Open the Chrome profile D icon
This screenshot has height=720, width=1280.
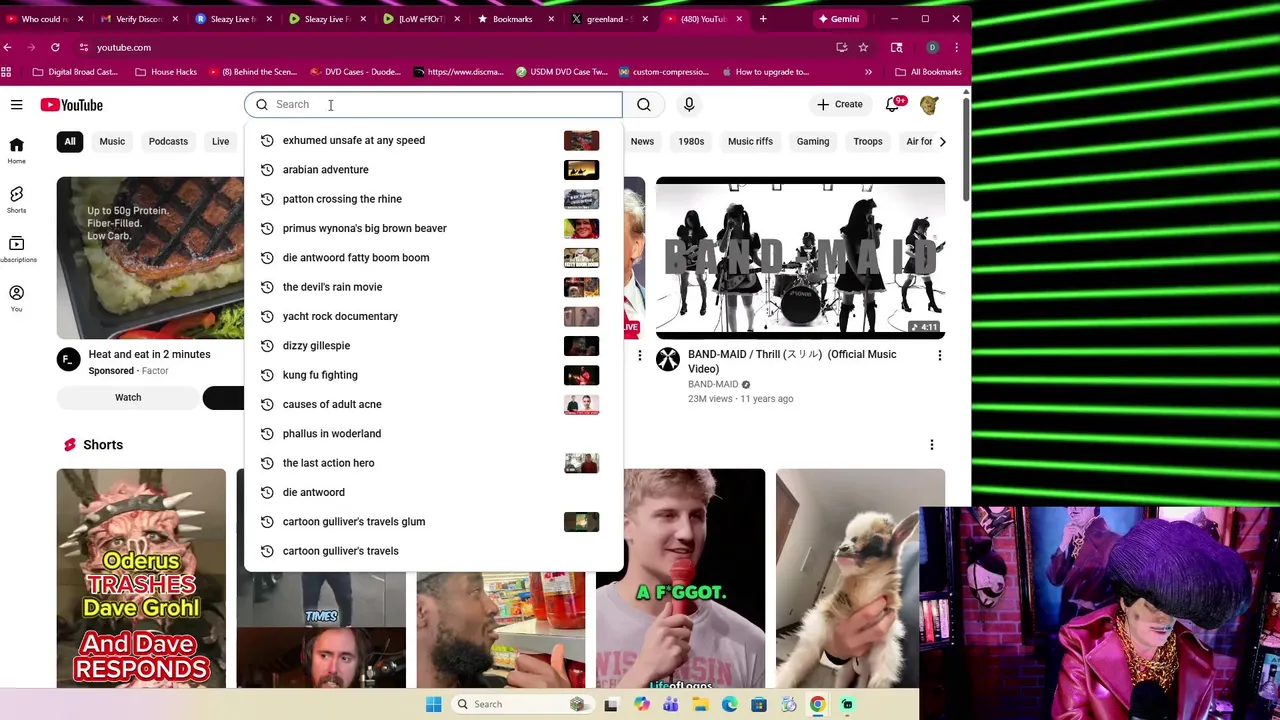(x=932, y=47)
